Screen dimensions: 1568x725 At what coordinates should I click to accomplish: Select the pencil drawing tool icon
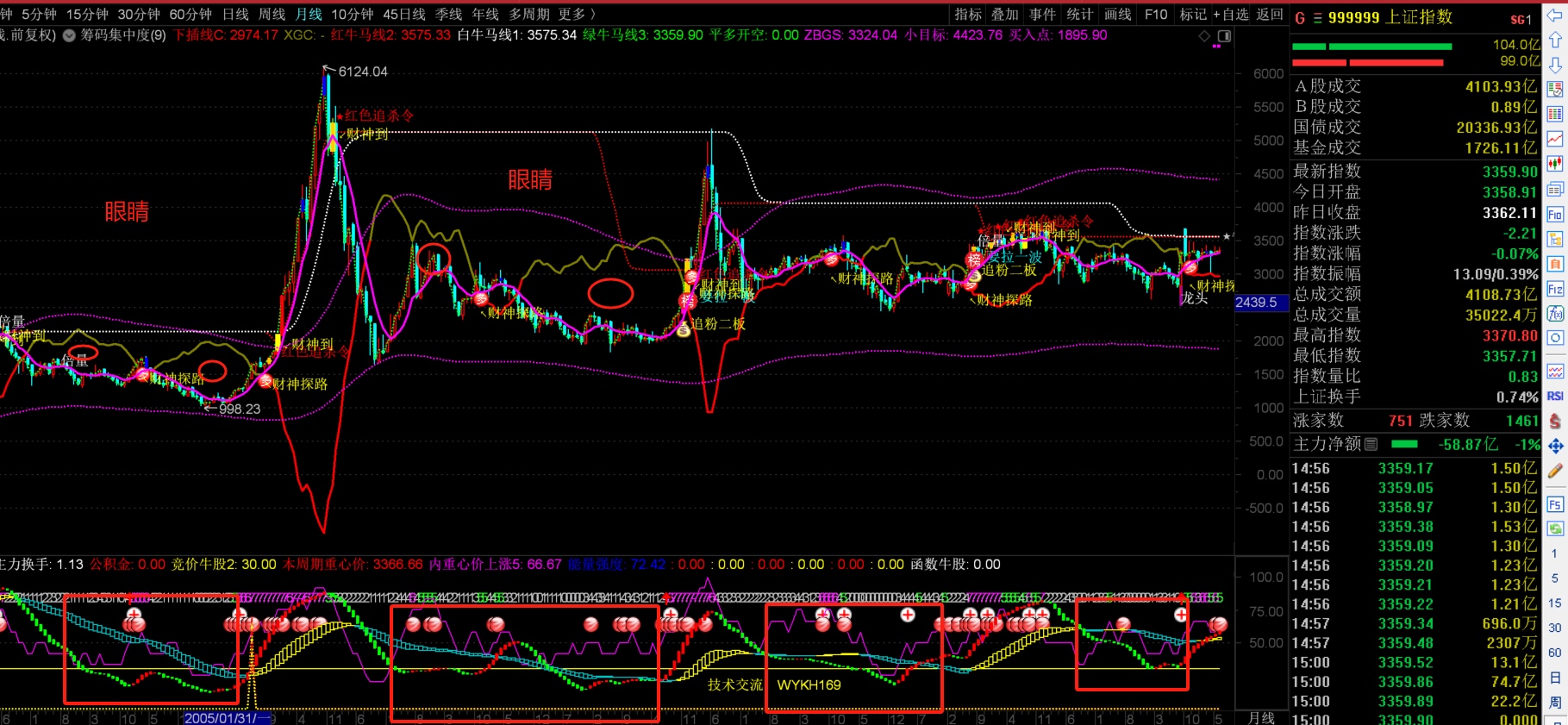(1555, 471)
